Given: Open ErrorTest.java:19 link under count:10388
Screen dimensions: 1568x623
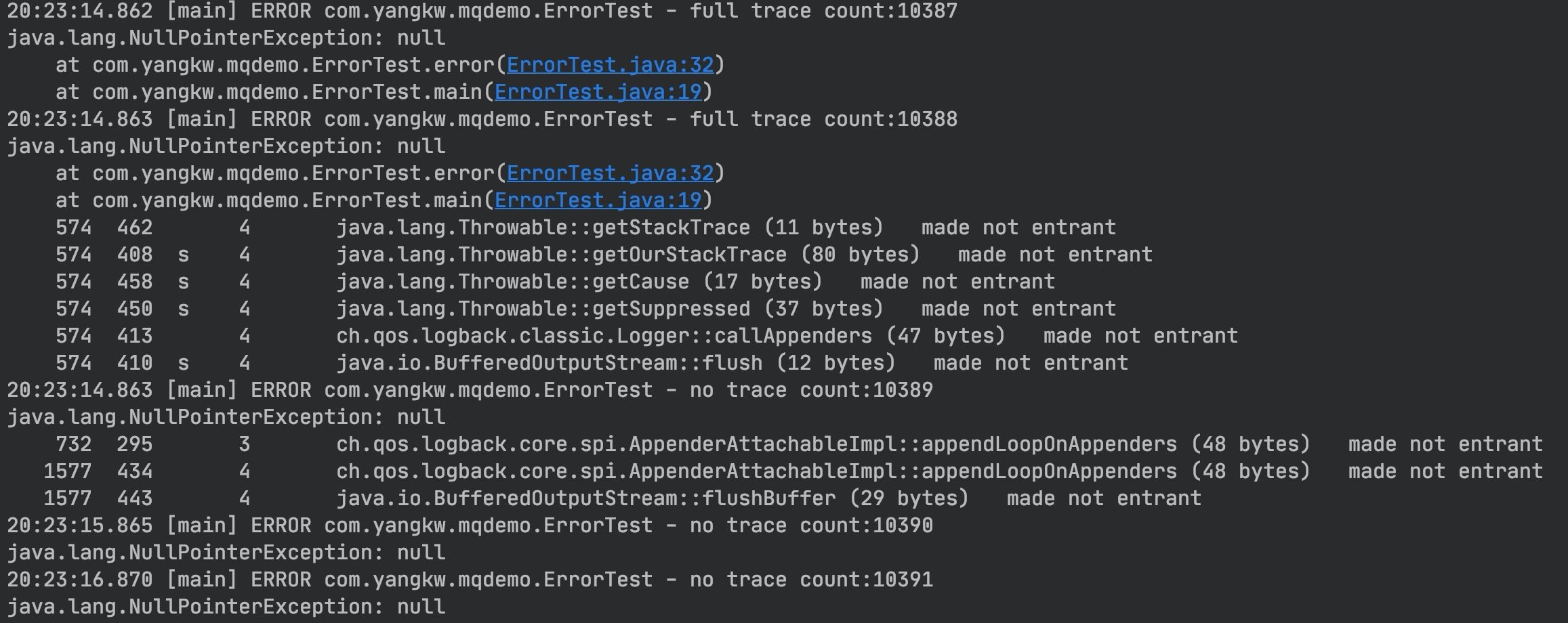Looking at the screenshot, I should [x=598, y=200].
